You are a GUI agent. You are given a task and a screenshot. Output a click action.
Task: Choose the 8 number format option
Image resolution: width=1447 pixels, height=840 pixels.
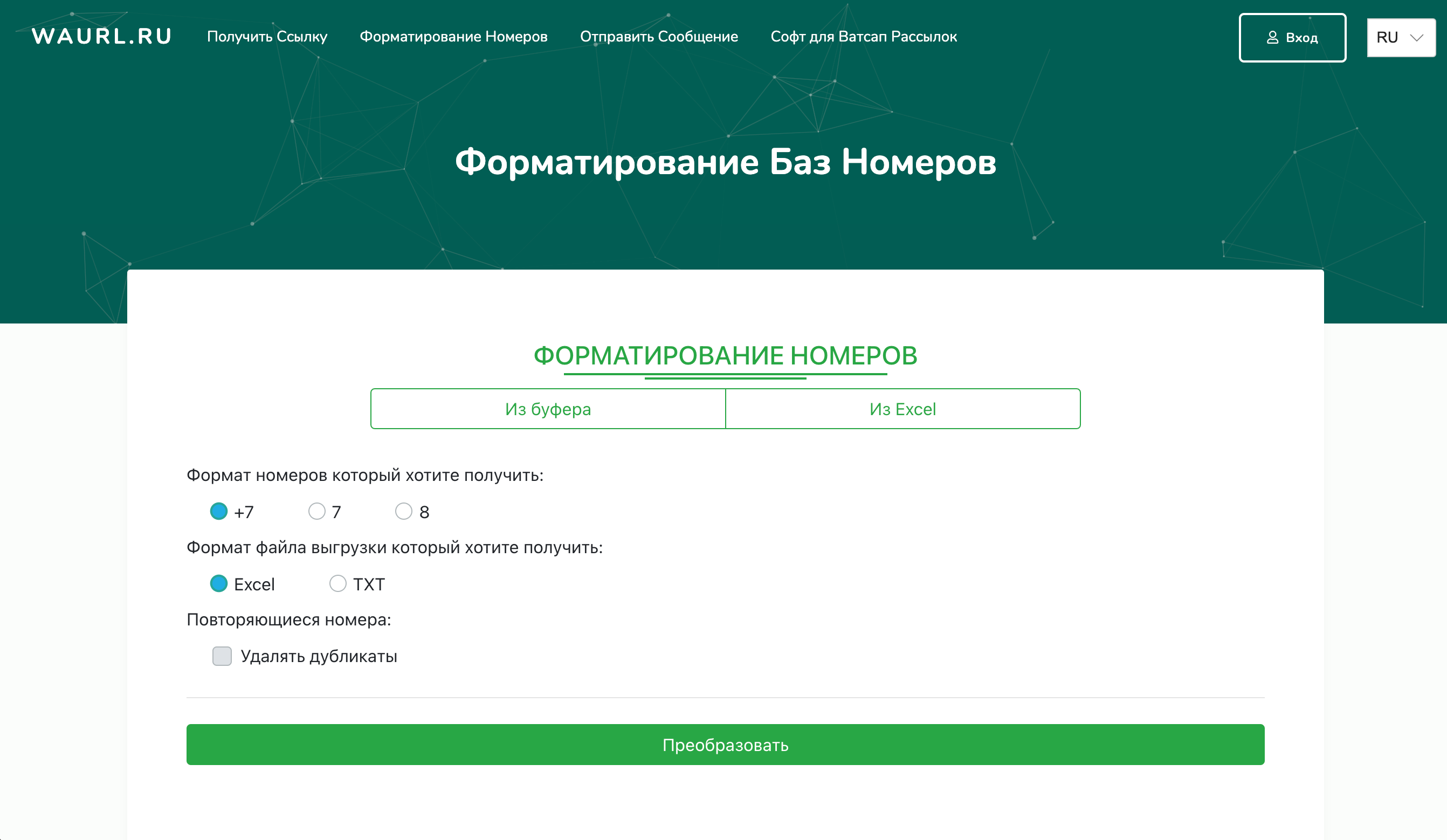404,511
